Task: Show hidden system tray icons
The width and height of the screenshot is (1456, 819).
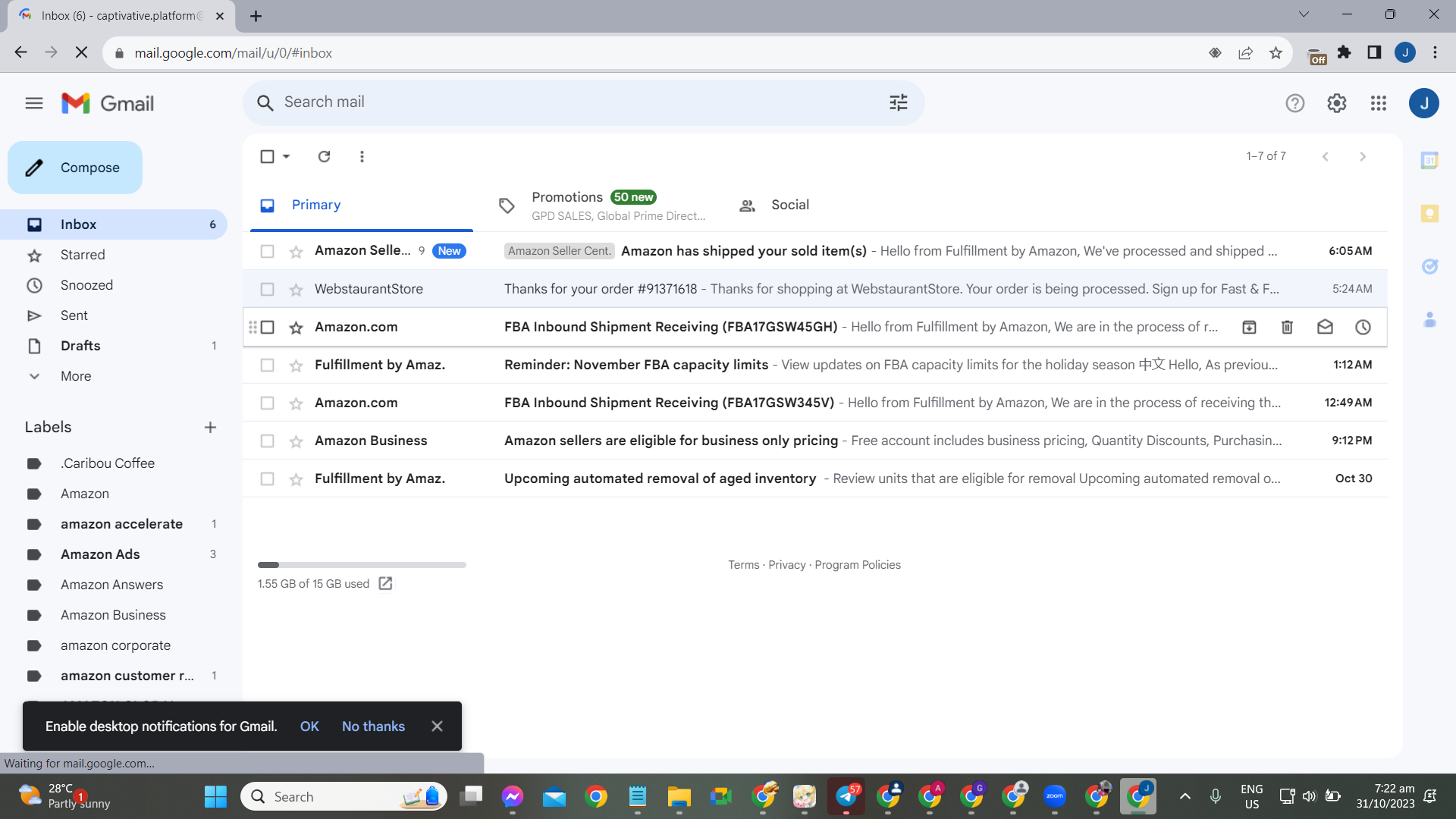Action: pos(1185,796)
